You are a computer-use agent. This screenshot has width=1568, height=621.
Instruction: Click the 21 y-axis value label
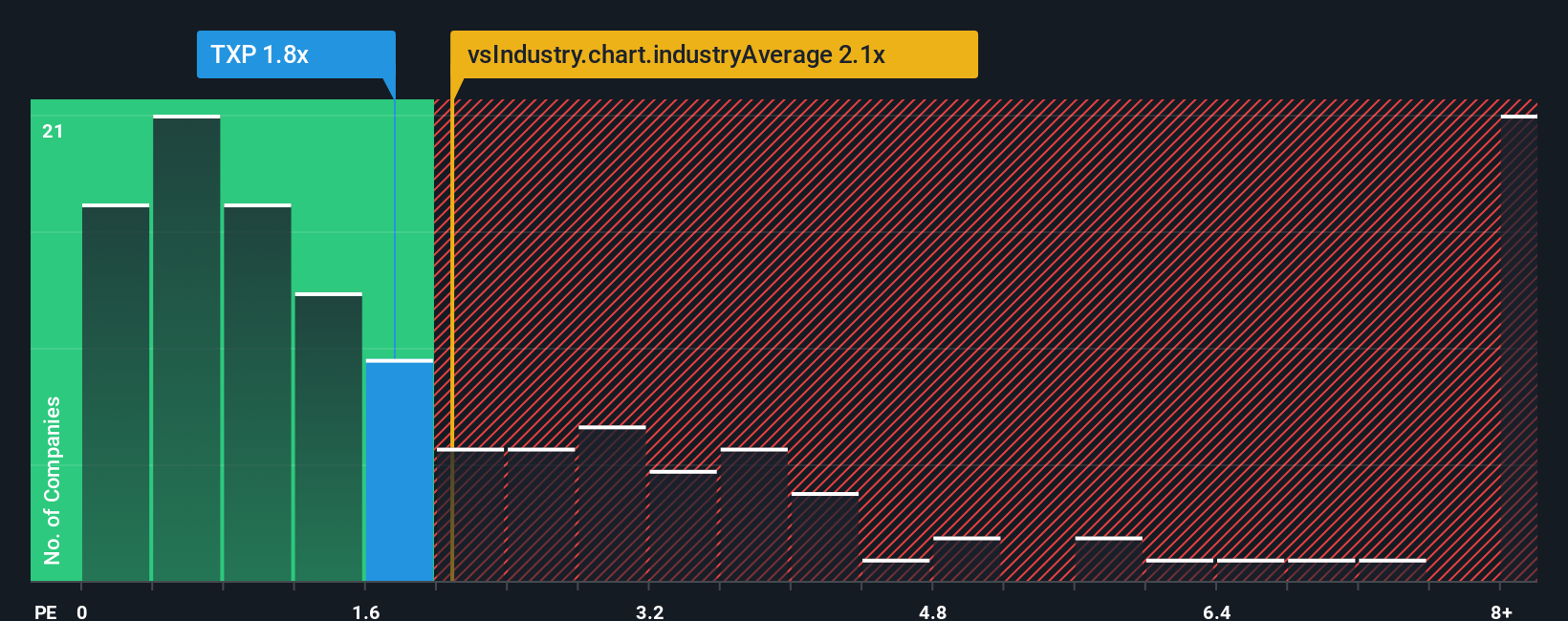(x=53, y=132)
